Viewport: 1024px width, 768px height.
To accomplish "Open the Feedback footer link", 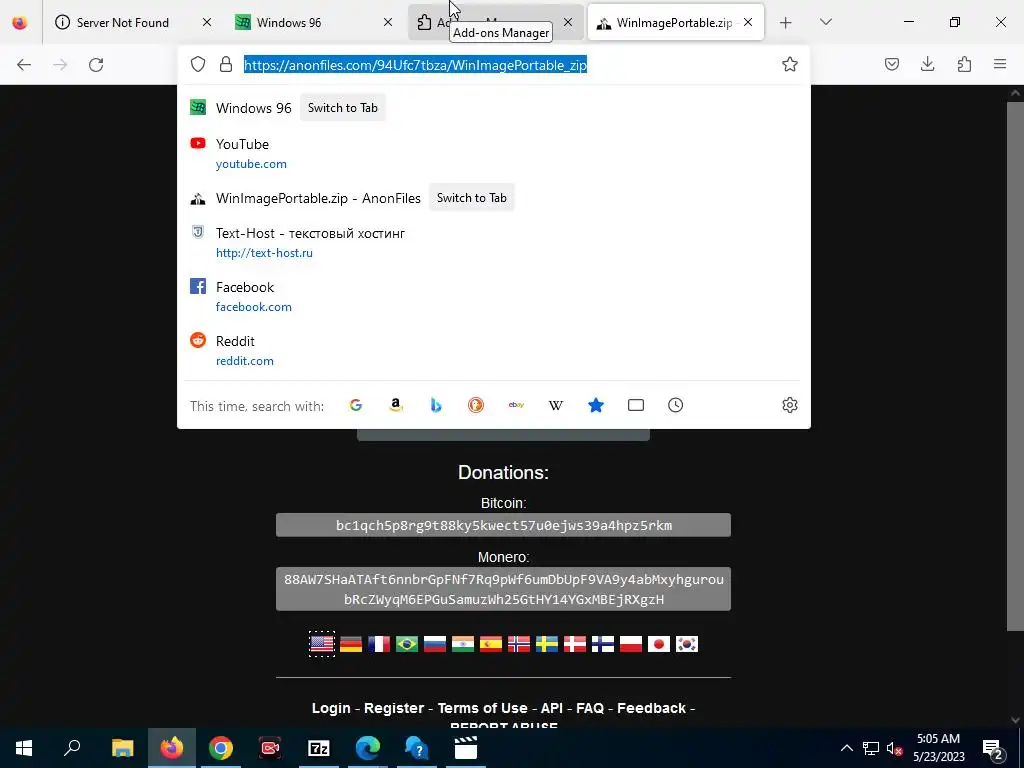I will coord(652,708).
